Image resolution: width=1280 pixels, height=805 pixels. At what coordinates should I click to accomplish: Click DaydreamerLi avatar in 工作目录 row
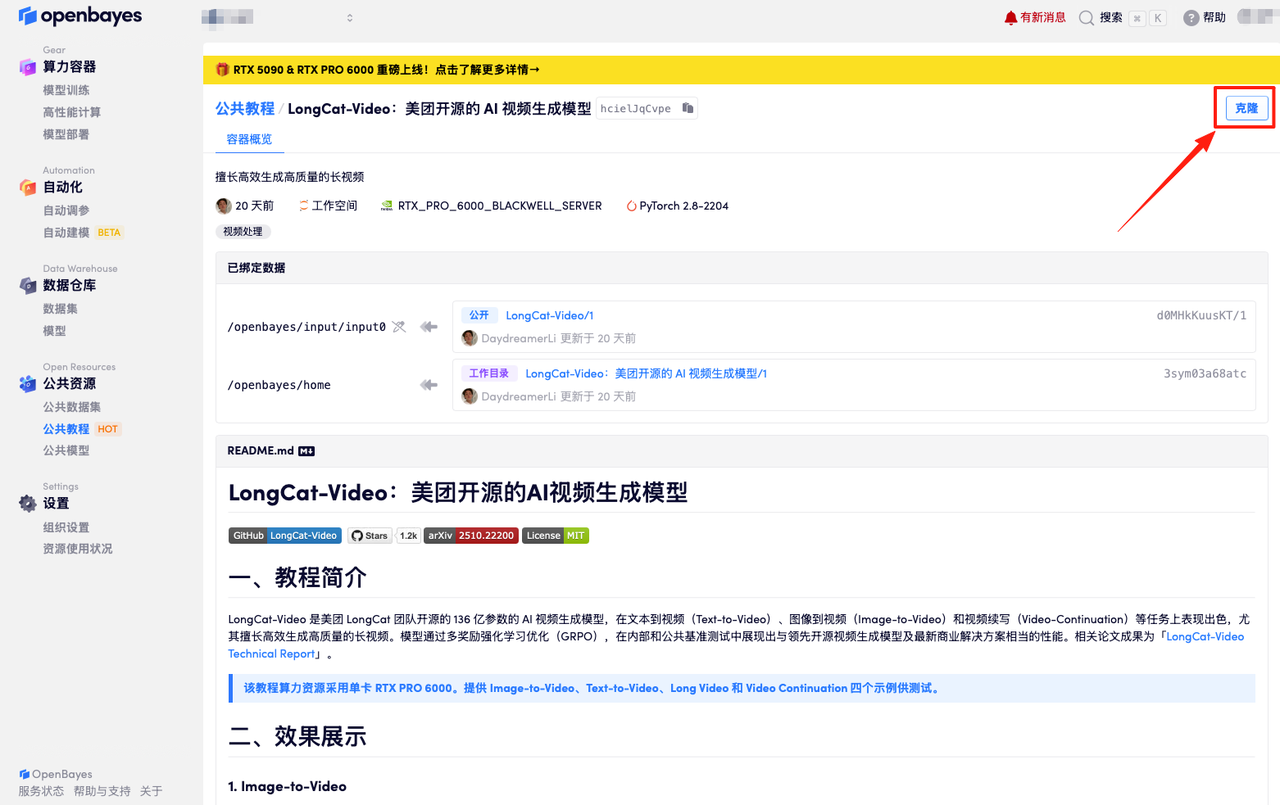tap(469, 396)
